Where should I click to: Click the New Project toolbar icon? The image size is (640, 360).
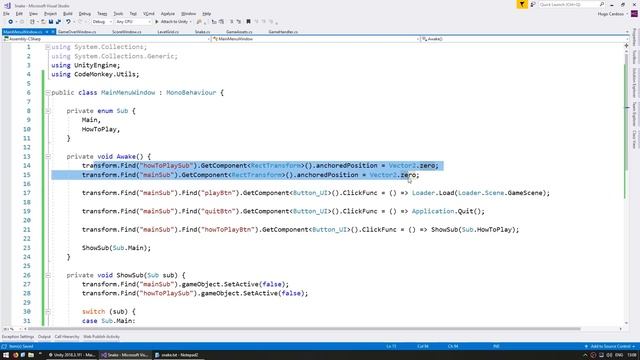(x=32, y=22)
